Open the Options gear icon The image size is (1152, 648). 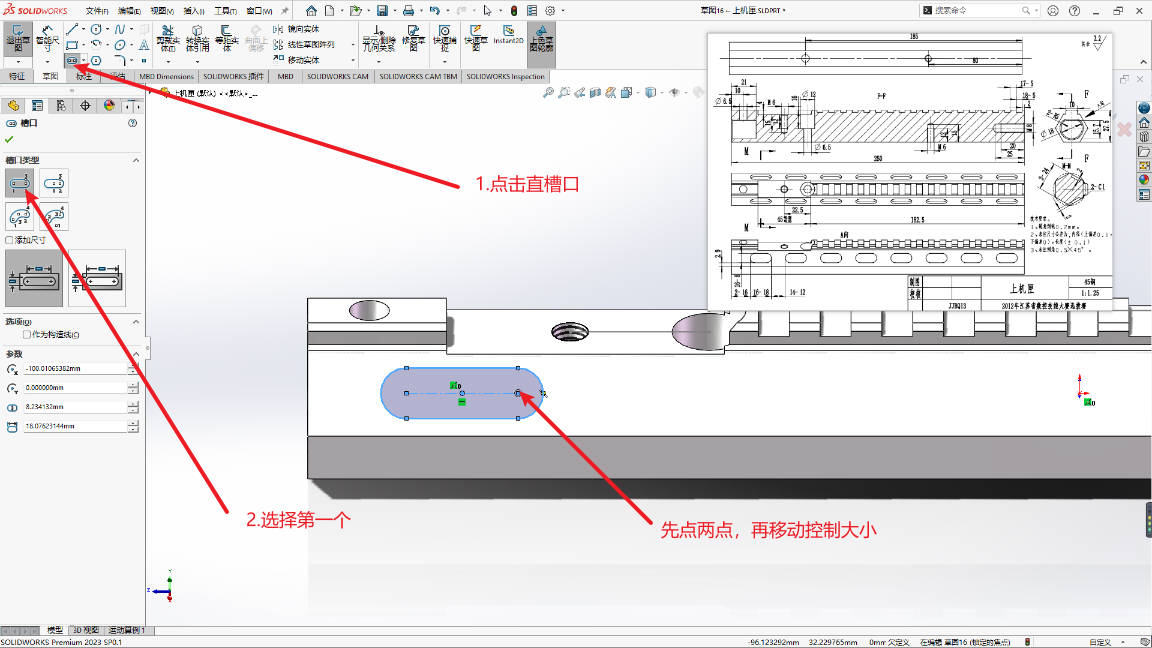[x=550, y=10]
